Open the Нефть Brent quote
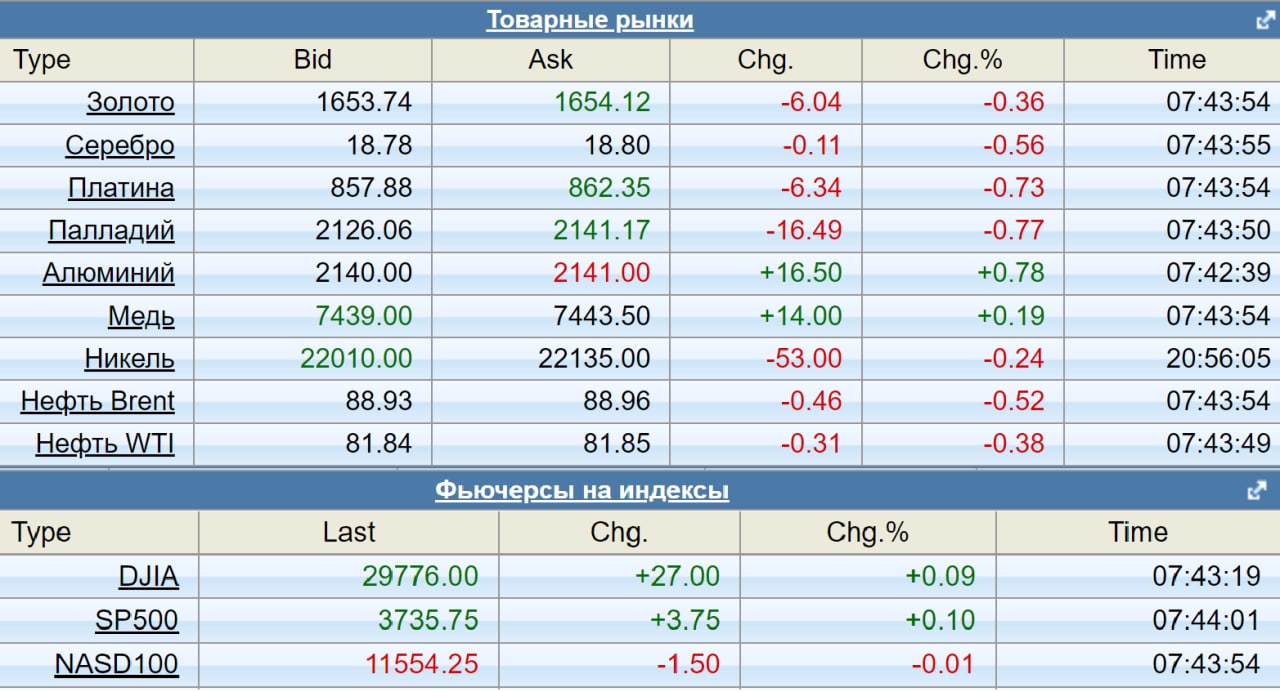Viewport: 1280px width, 692px height. pos(97,401)
